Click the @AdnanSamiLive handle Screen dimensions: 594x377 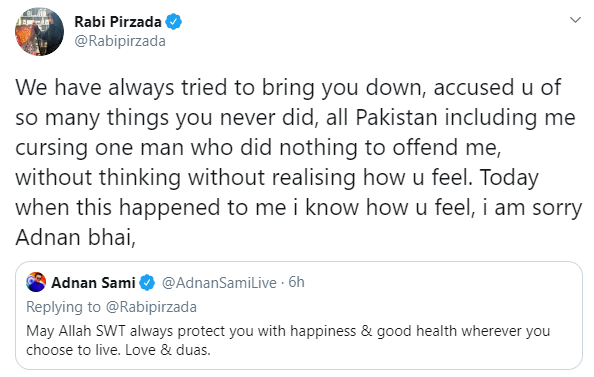point(219,283)
